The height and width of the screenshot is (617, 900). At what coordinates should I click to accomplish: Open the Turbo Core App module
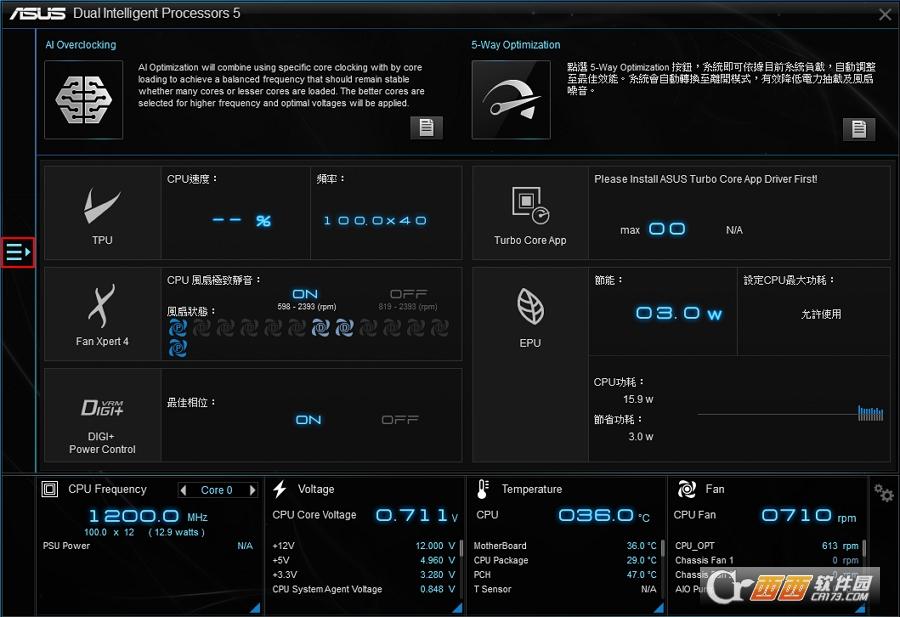pyautogui.click(x=530, y=212)
